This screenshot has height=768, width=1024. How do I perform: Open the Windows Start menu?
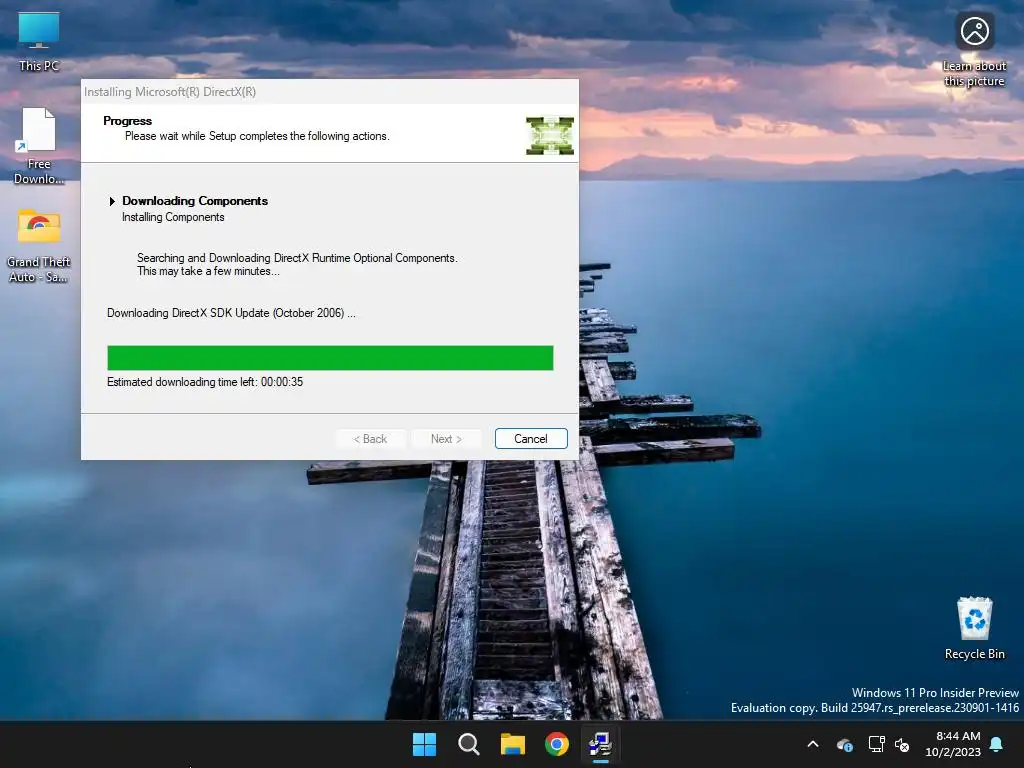click(x=424, y=744)
